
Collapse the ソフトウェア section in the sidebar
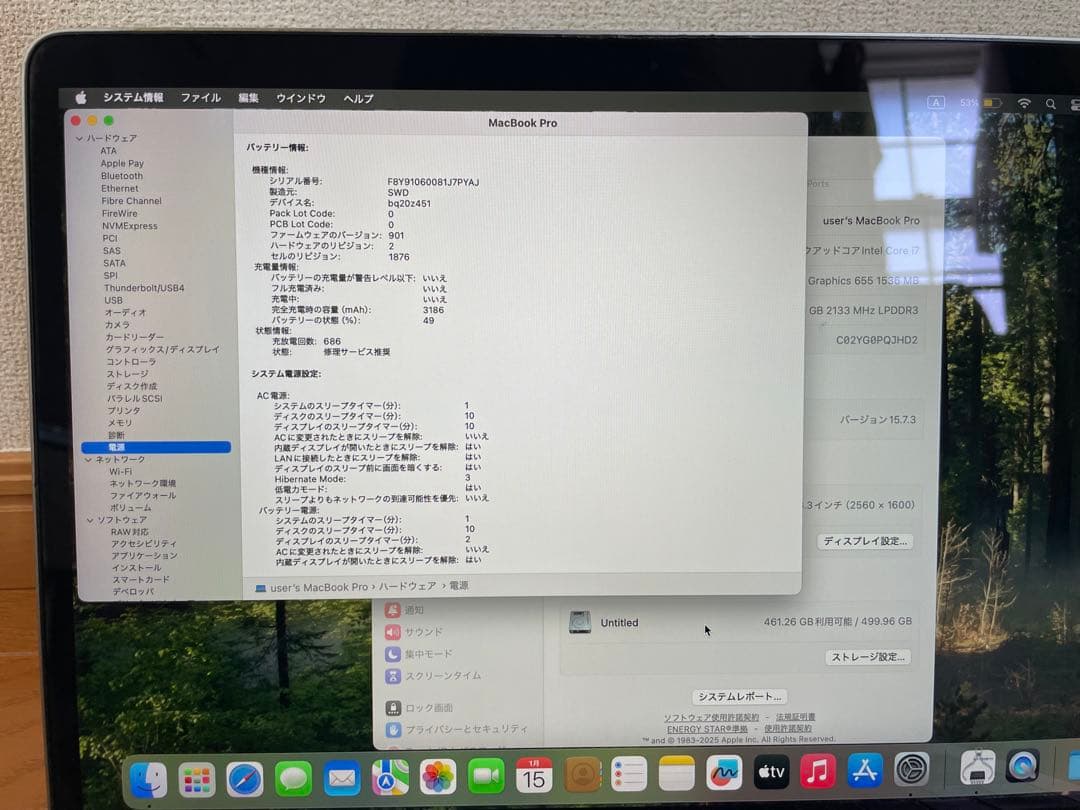tap(92, 519)
